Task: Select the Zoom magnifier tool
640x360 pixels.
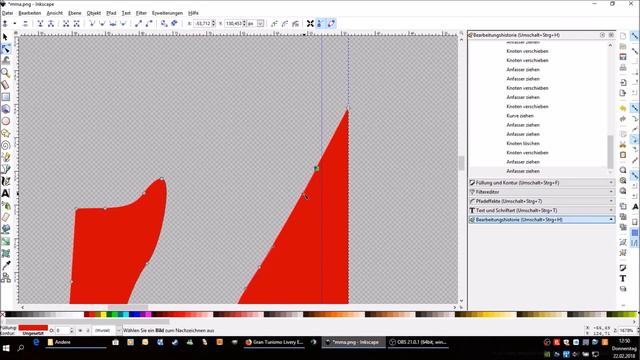Action: (x=6, y=73)
